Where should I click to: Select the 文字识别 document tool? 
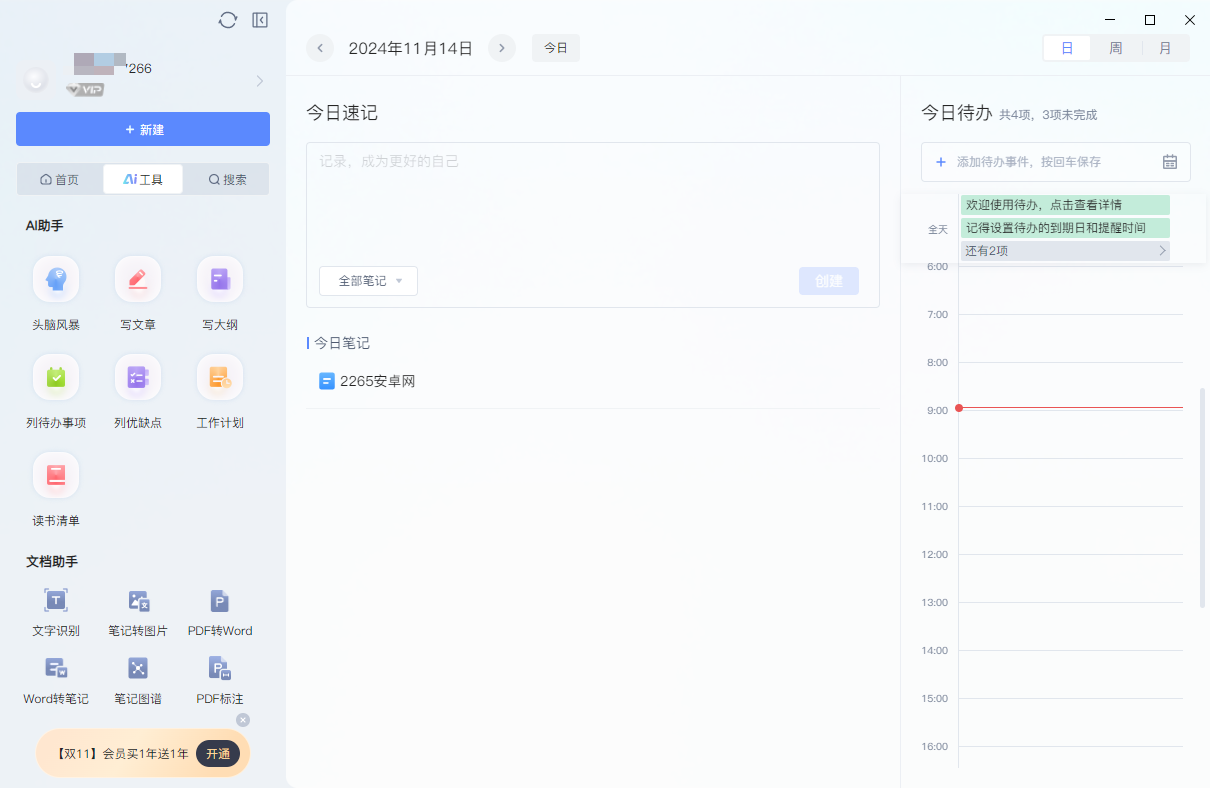pos(55,612)
